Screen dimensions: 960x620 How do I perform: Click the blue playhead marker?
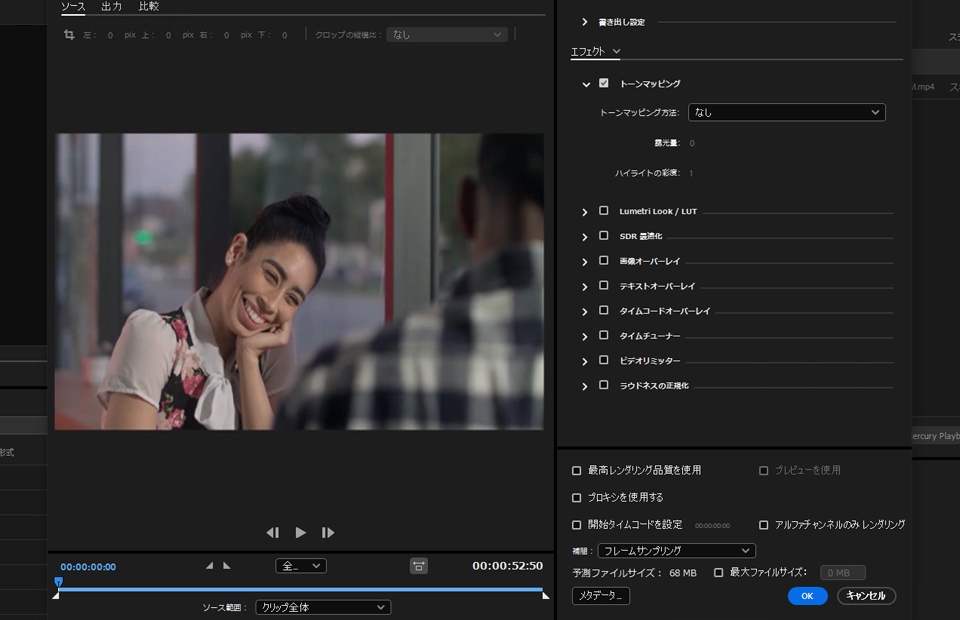tap(58, 581)
